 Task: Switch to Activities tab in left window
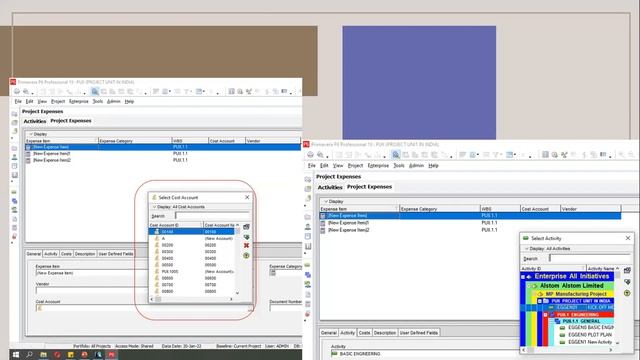[x=34, y=121]
